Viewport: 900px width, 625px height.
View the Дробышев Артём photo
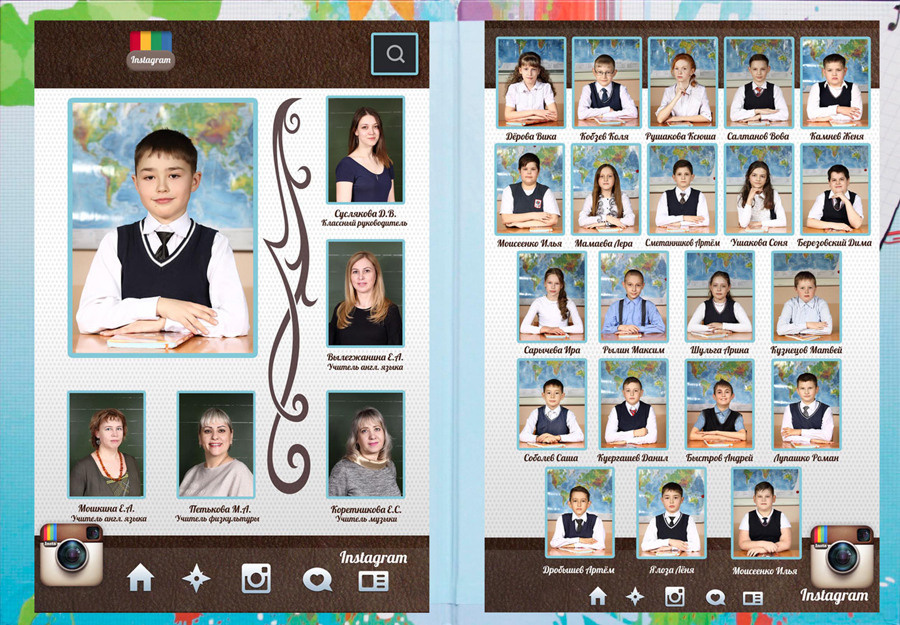(579, 513)
